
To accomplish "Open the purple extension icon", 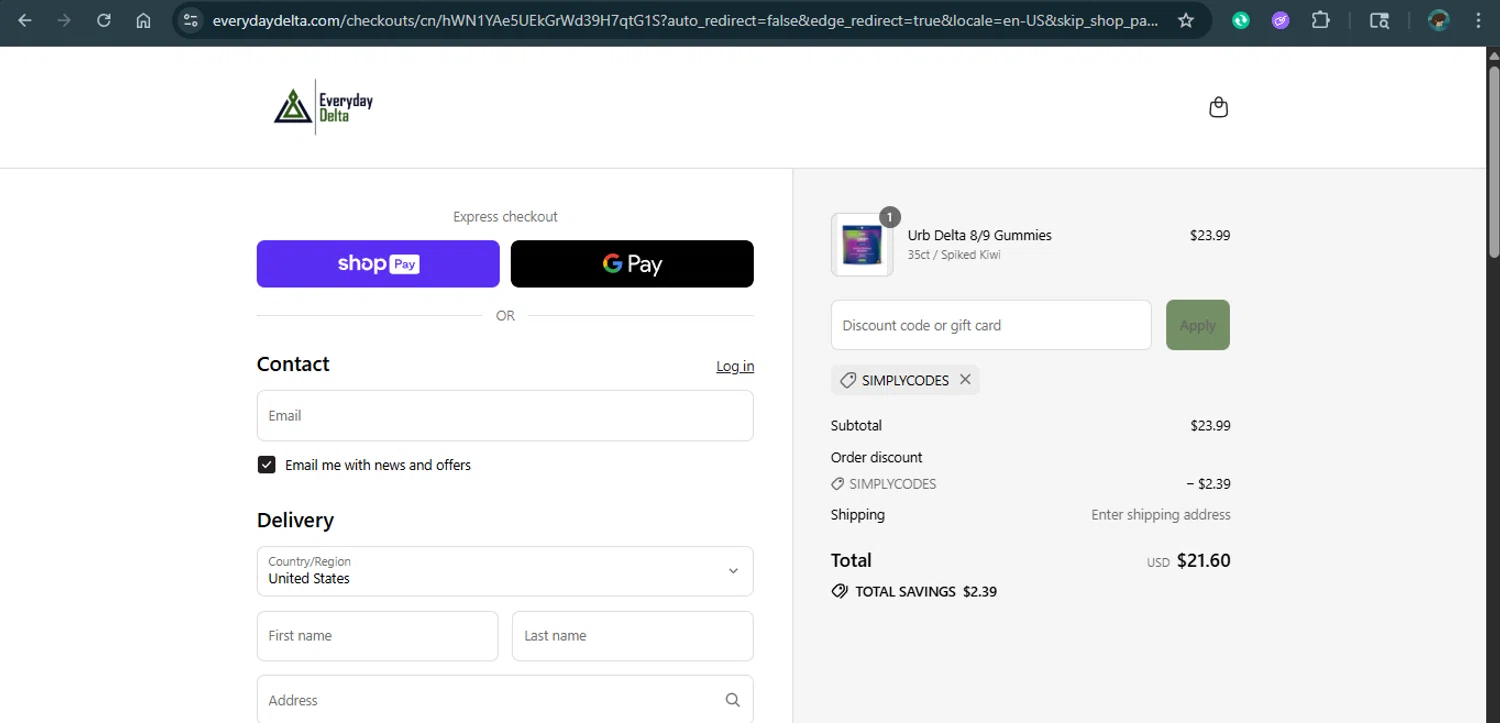I will [x=1281, y=20].
